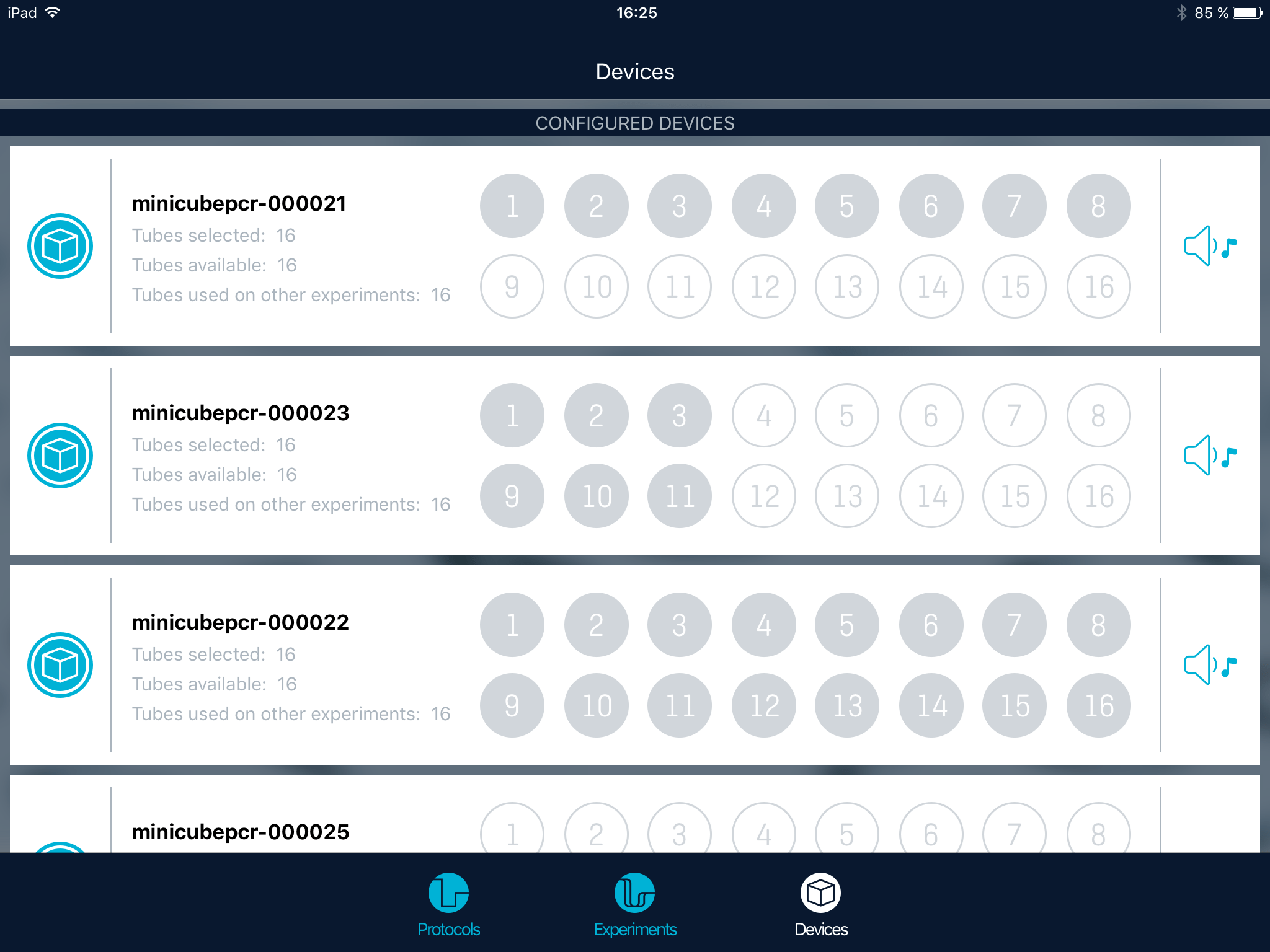Viewport: 1270px width, 952px height.
Task: Select tube 16 on minicubepcr-000021
Action: click(x=1098, y=286)
